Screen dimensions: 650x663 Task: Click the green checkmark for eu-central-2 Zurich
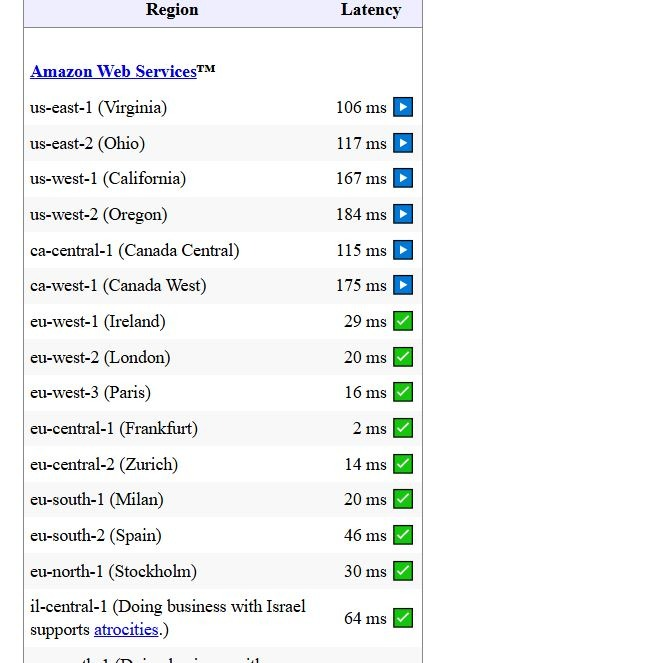pos(403,464)
